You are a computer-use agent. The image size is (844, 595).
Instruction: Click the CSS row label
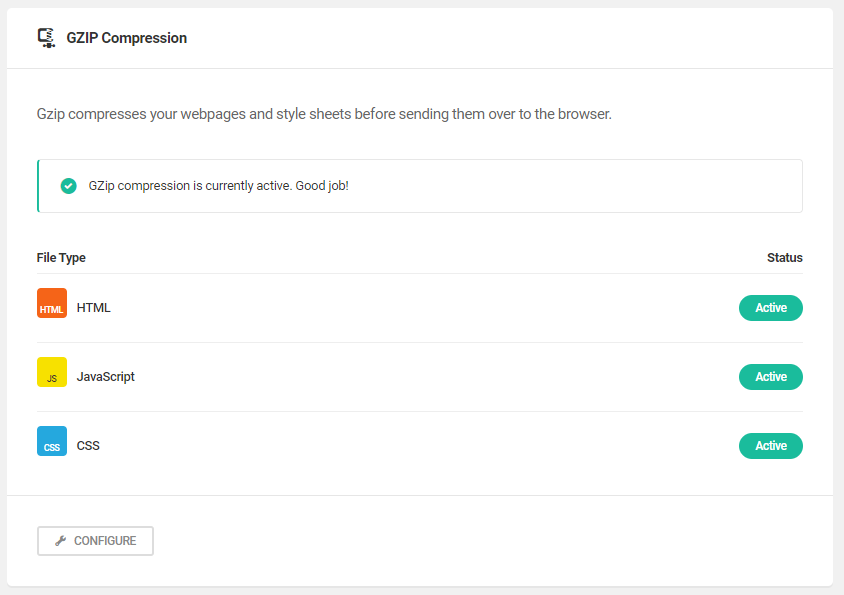pos(88,446)
